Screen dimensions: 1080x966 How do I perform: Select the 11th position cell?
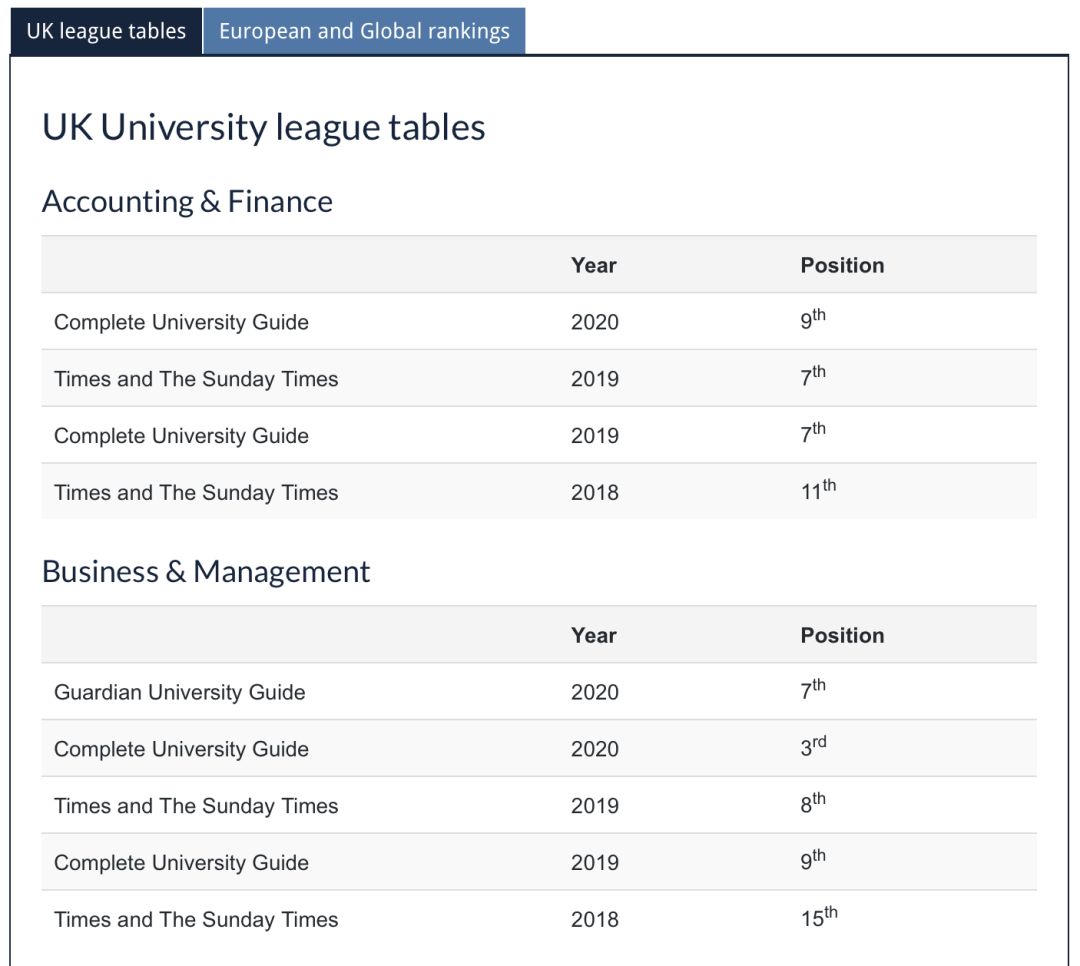click(x=818, y=491)
